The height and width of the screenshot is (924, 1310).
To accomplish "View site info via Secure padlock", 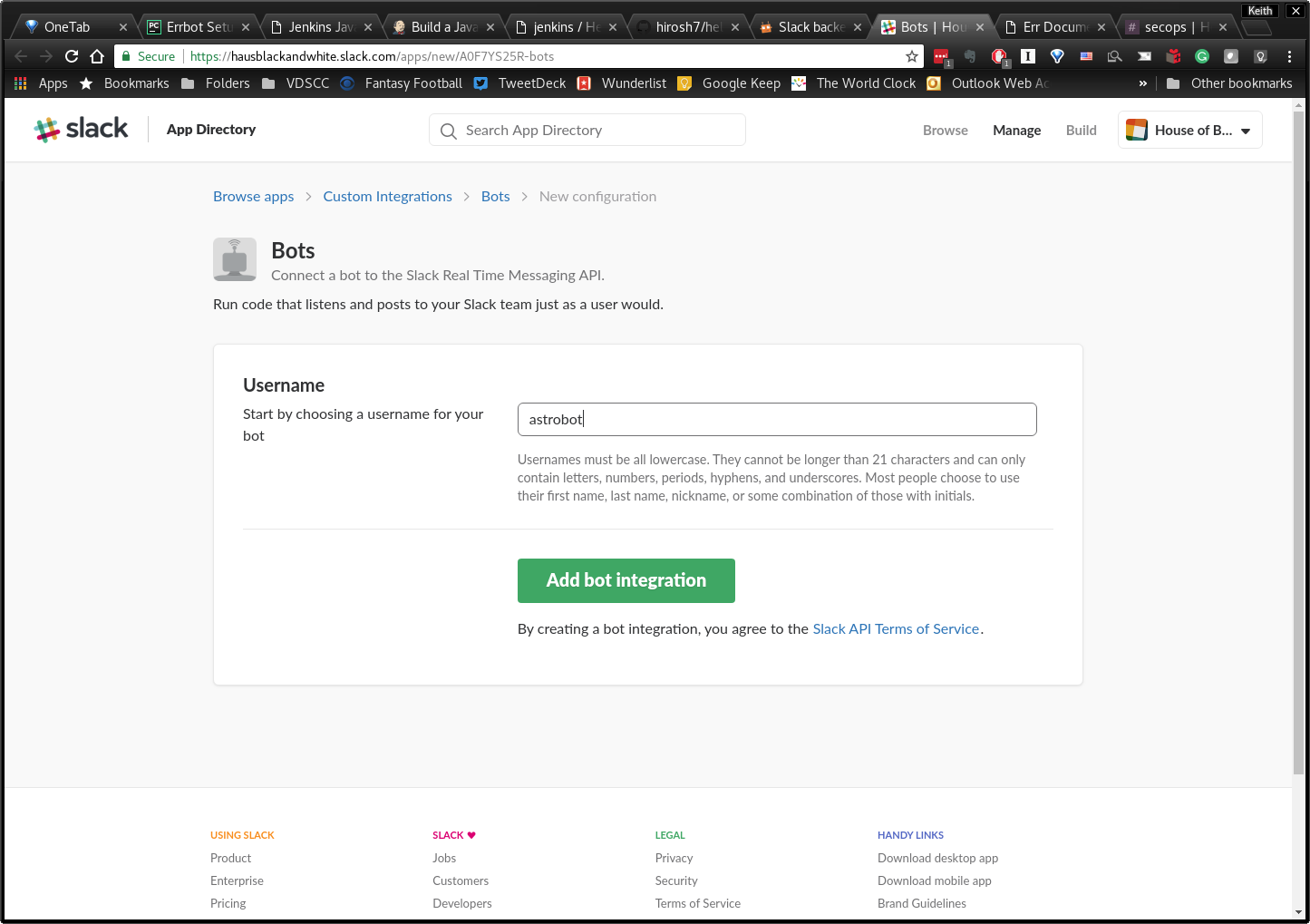I will [x=148, y=56].
